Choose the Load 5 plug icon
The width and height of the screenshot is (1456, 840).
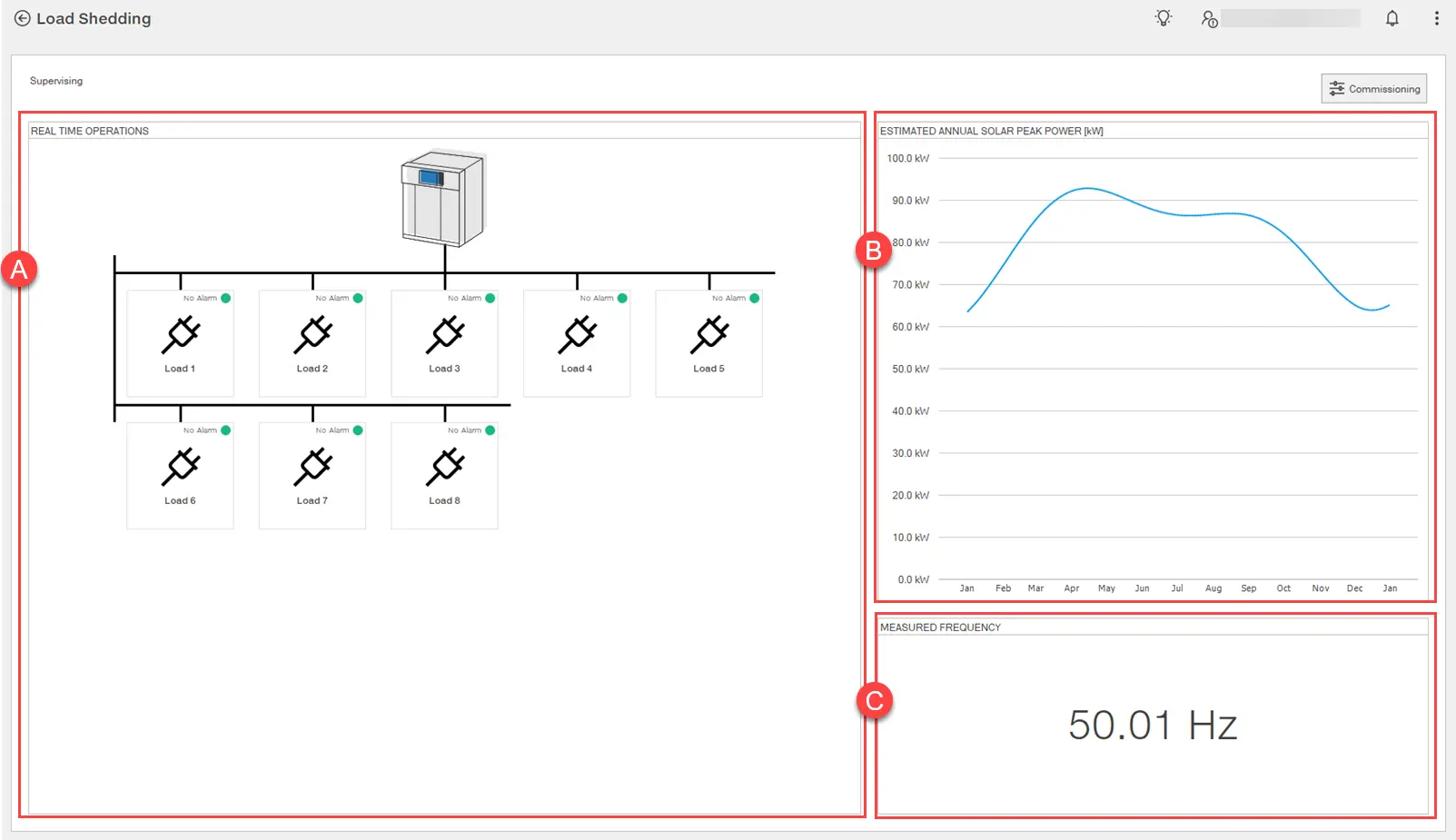point(709,334)
